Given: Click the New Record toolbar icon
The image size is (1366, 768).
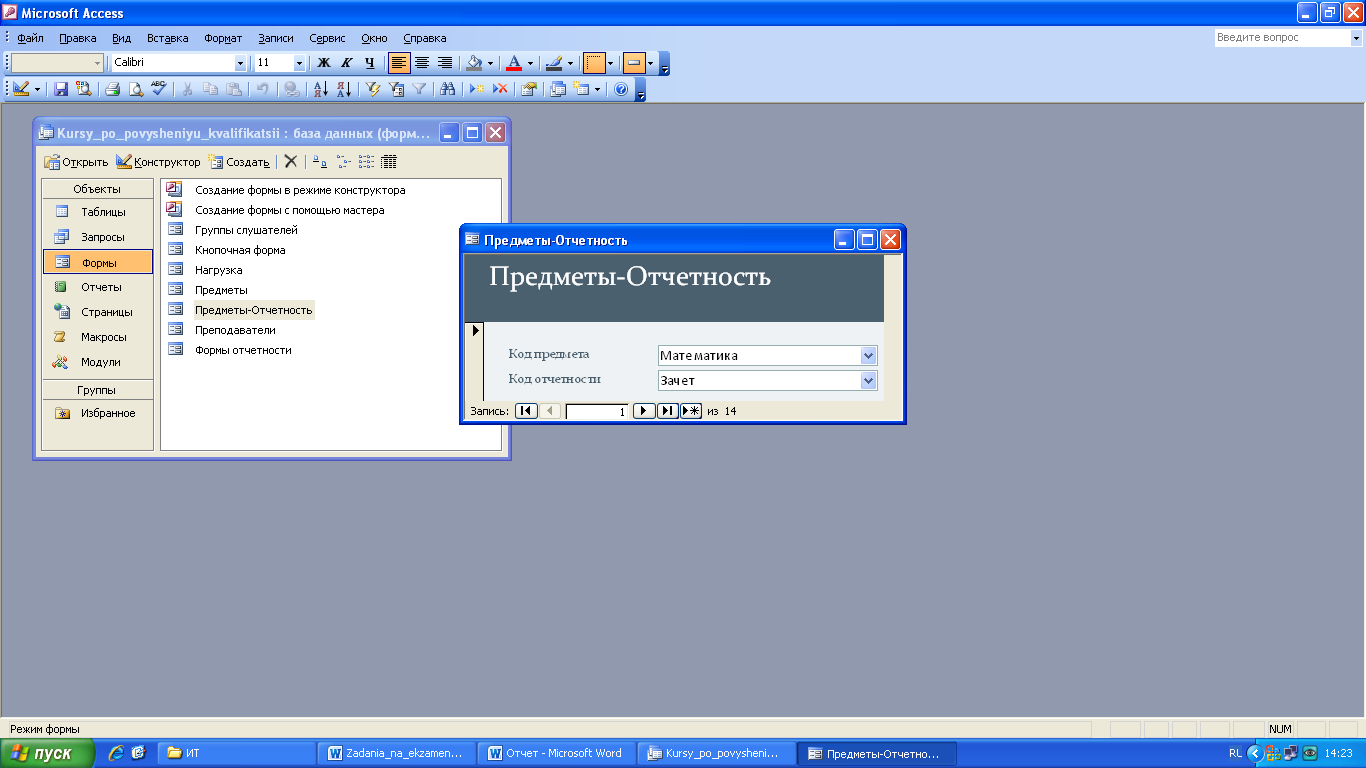Looking at the screenshot, I should point(478,89).
